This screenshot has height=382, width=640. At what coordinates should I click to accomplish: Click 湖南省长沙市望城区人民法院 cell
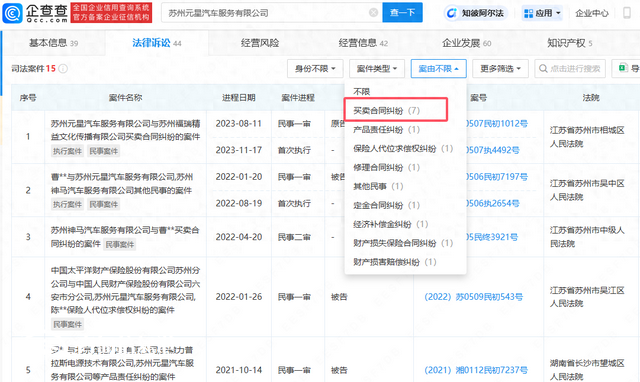tap(587, 370)
